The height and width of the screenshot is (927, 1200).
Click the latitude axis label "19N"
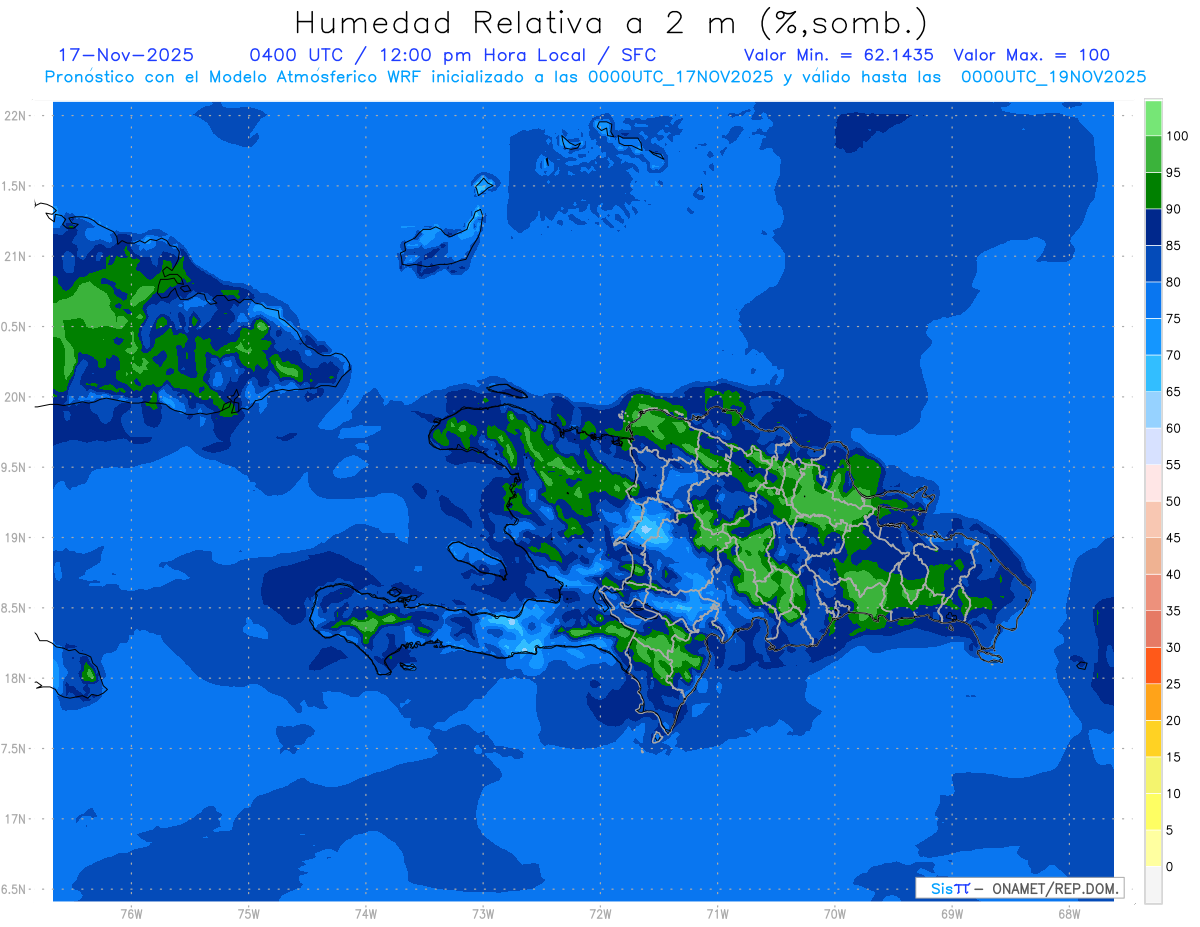point(15,537)
